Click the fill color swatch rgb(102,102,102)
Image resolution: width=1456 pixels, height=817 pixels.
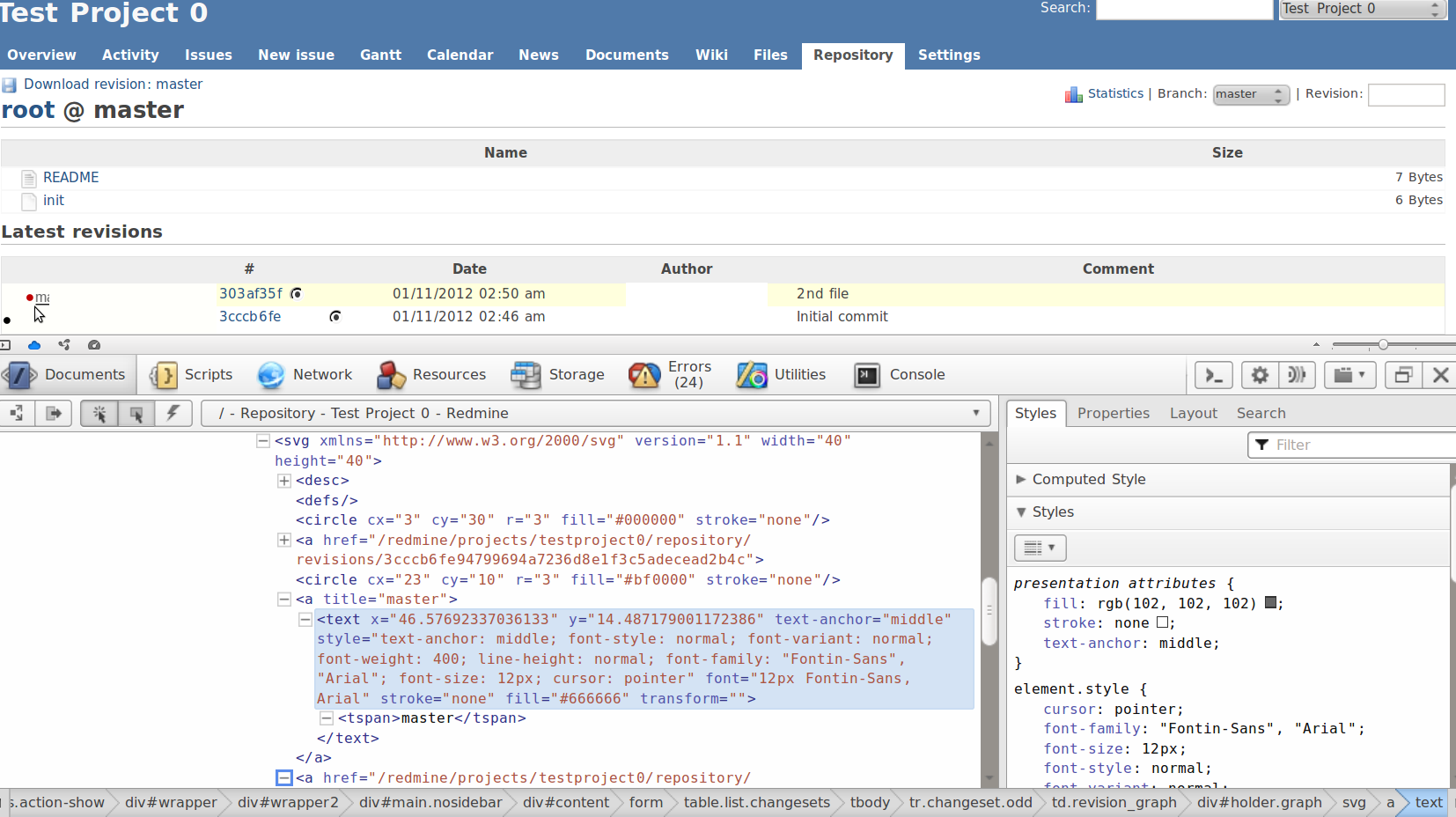click(1270, 603)
